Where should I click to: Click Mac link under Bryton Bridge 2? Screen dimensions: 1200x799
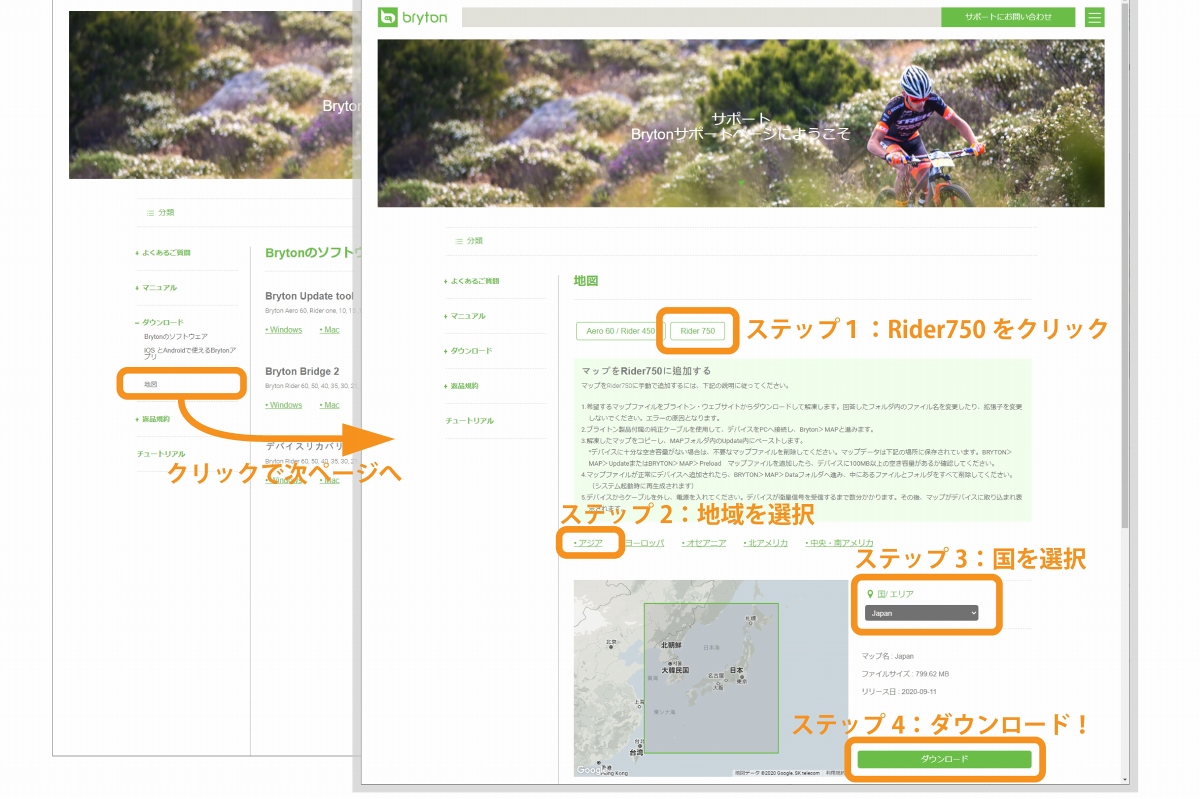pos(329,405)
